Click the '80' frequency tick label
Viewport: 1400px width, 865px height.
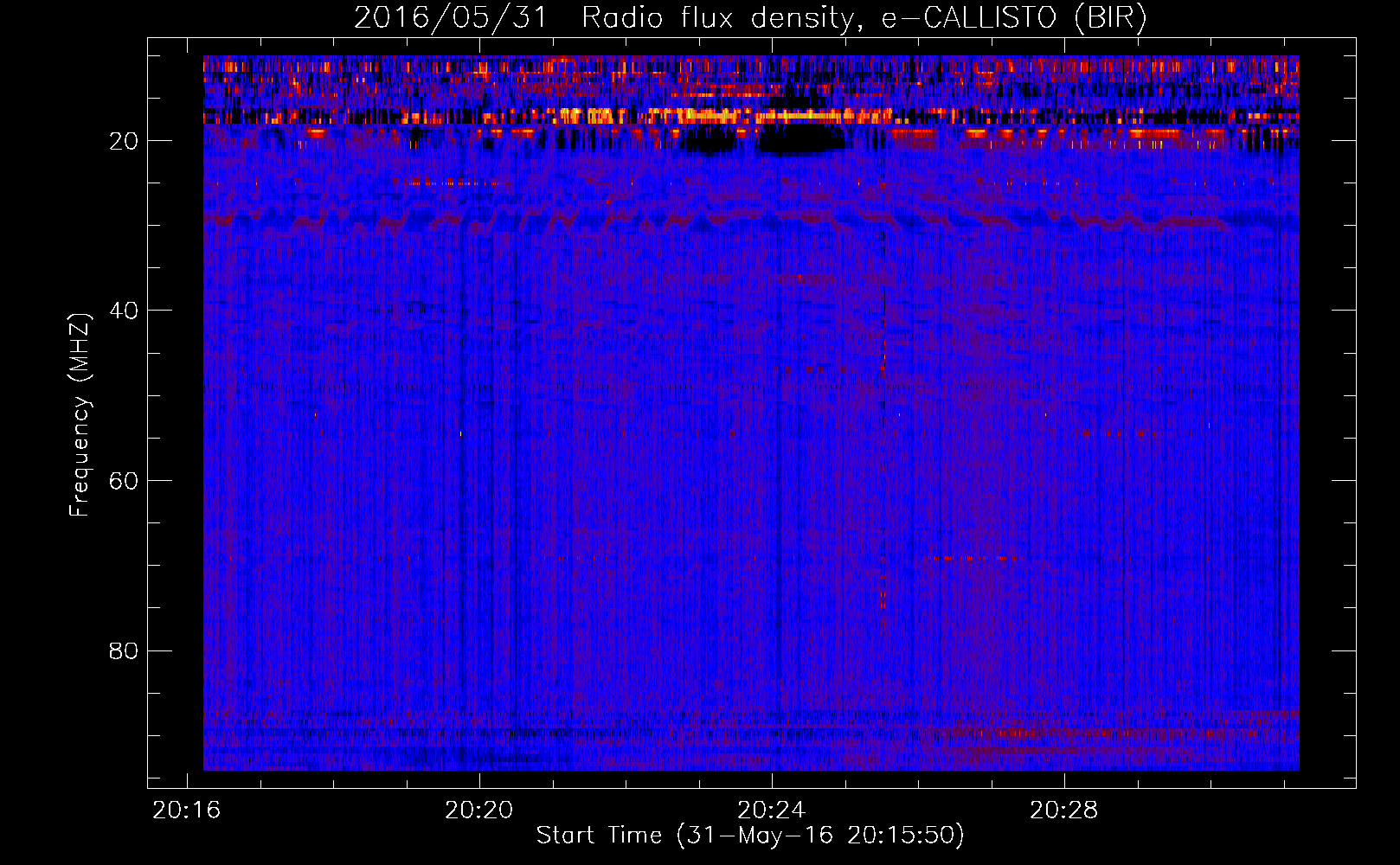coord(124,650)
